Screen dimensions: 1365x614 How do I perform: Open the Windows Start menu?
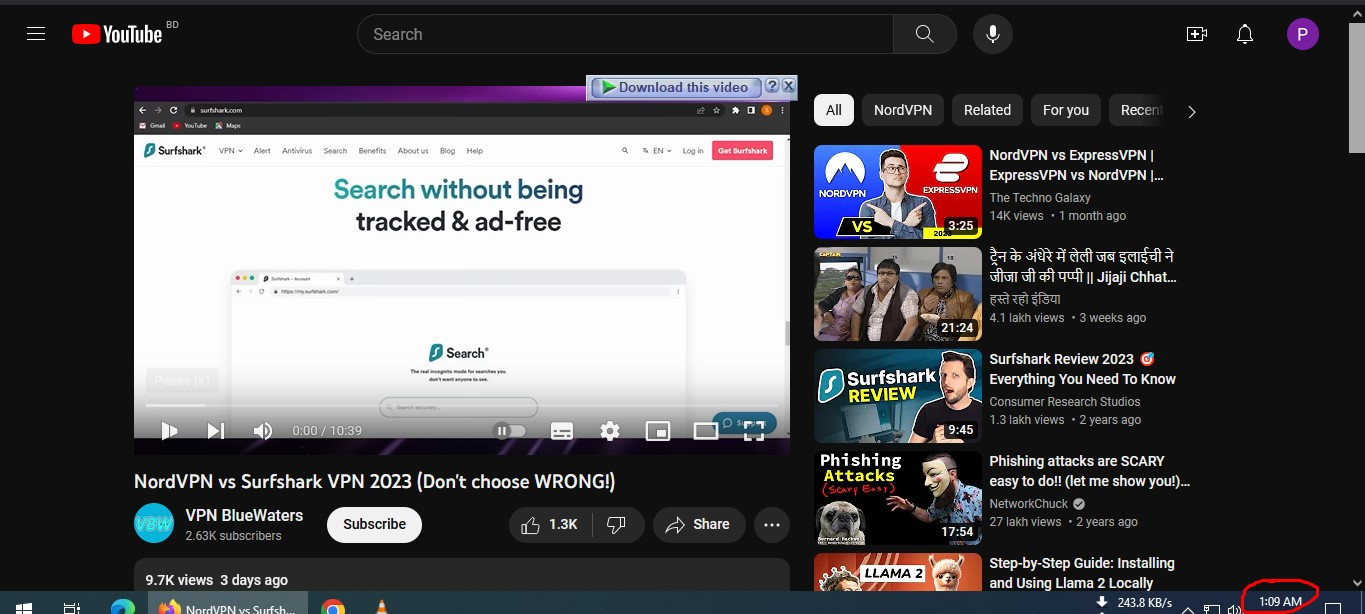pos(22,607)
